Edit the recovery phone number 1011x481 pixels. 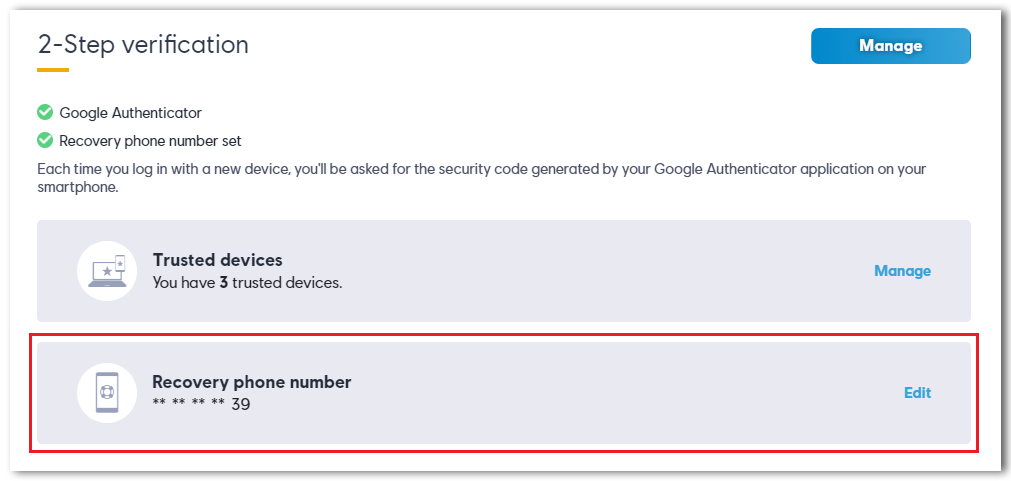click(x=918, y=393)
